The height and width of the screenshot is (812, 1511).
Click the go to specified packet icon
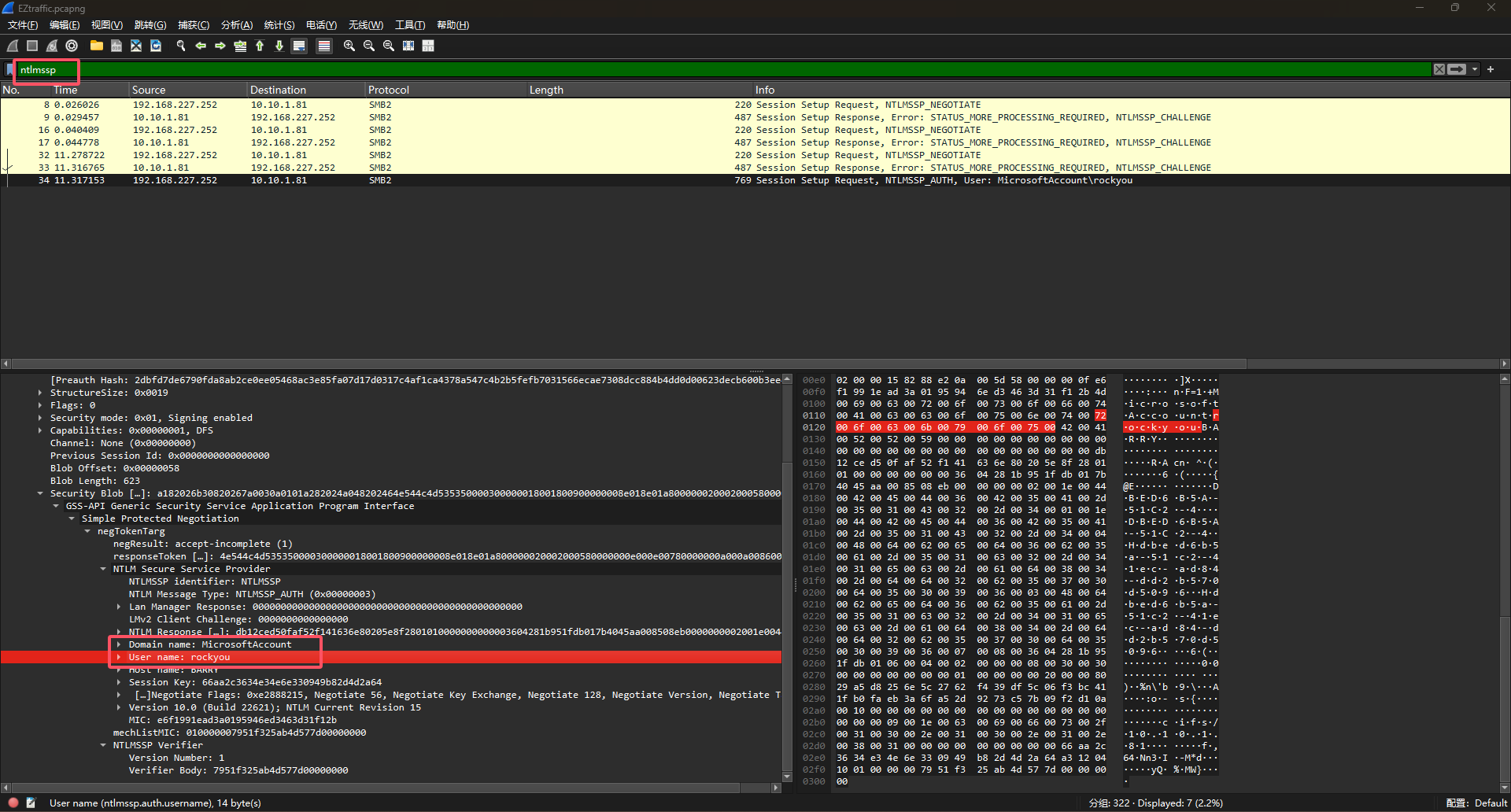pyautogui.click(x=240, y=46)
